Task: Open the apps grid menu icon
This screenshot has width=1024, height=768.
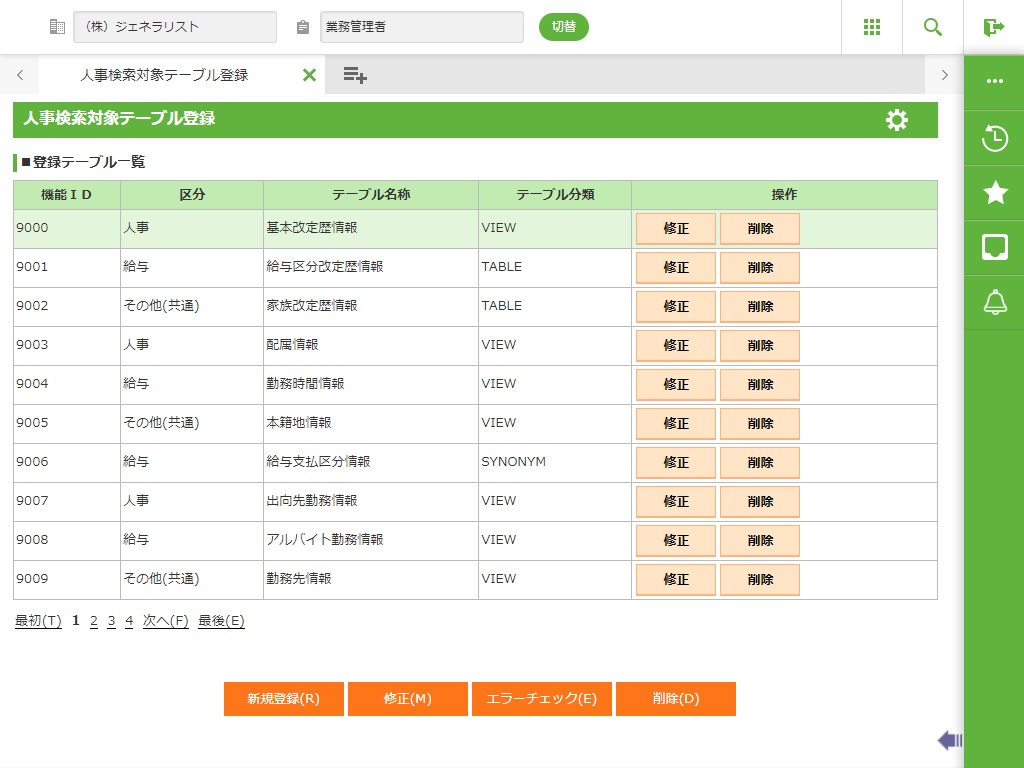Action: click(x=872, y=27)
